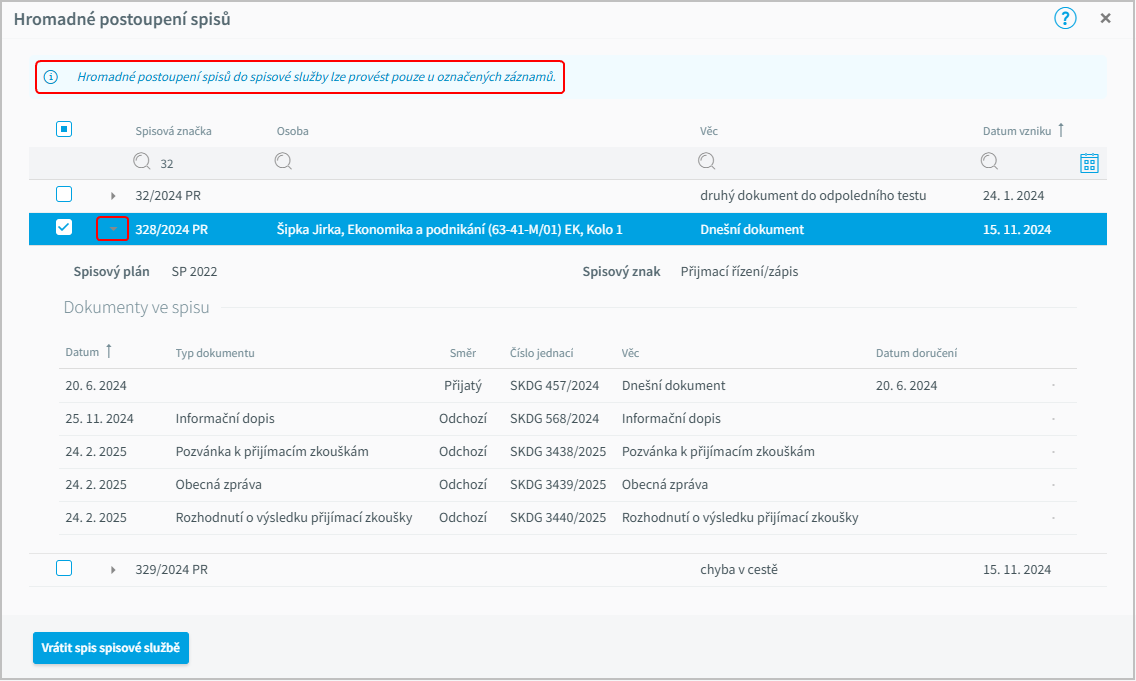The height and width of the screenshot is (681, 1136).
Task: Click search icon in Spisová značka filter
Action: click(x=142, y=161)
